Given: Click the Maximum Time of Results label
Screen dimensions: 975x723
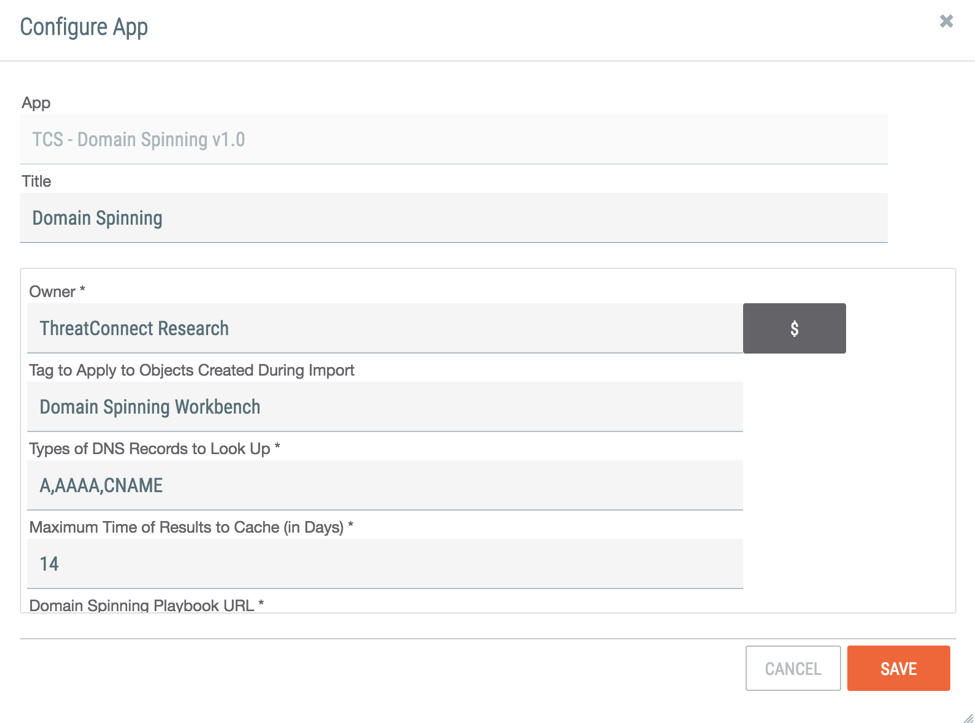Looking at the screenshot, I should [x=192, y=527].
